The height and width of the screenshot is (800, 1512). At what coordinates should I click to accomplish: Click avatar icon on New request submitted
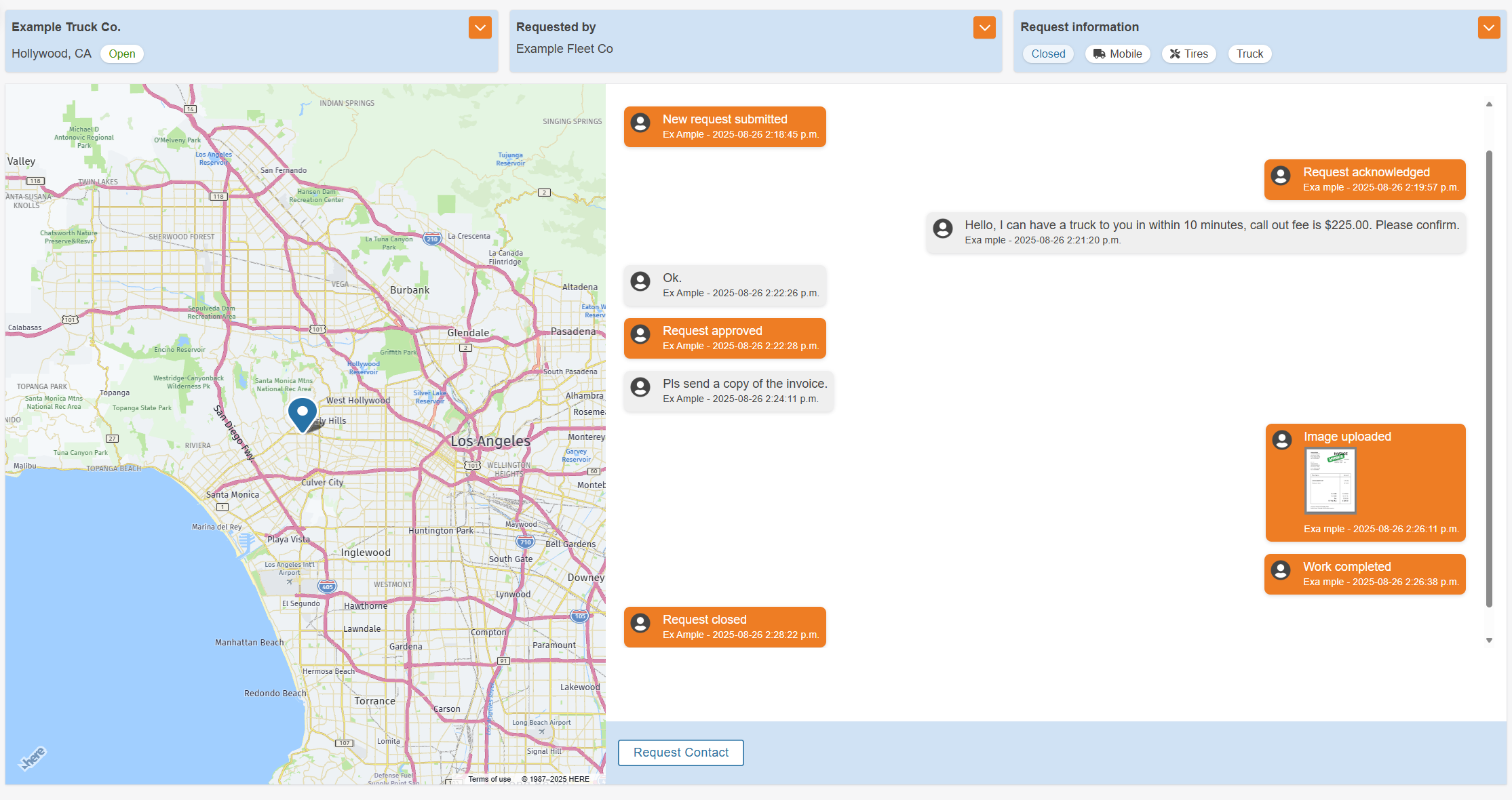[640, 123]
